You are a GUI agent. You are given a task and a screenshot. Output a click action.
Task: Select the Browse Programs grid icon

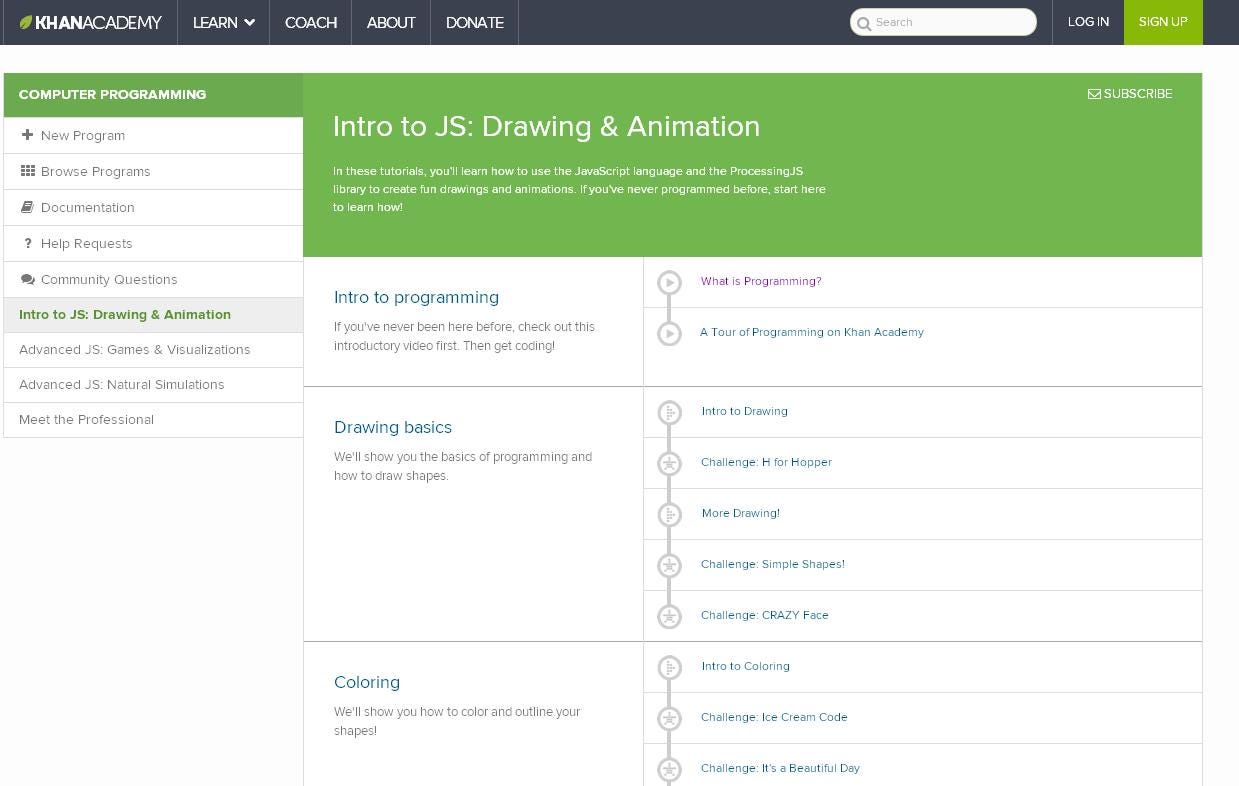[28, 171]
